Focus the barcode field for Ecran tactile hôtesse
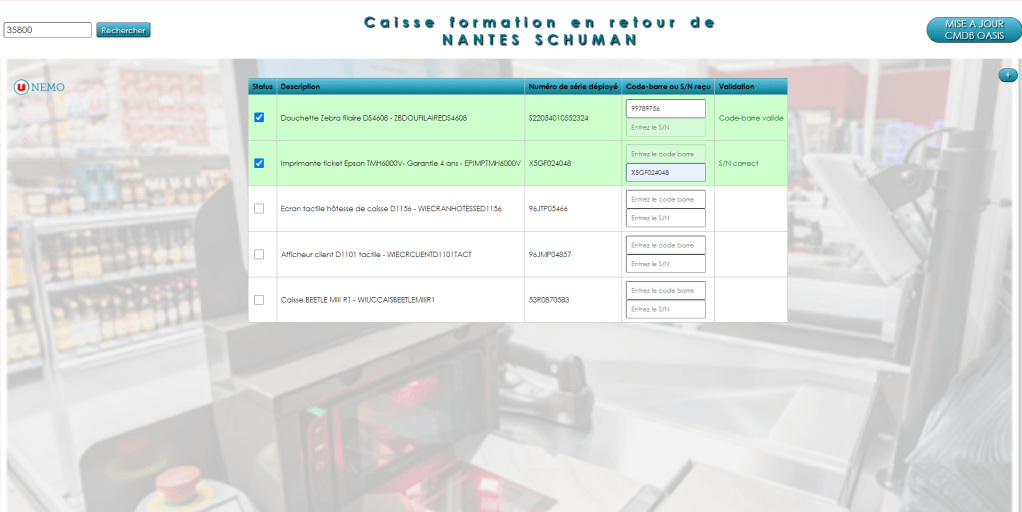Image resolution: width=1022 pixels, height=512 pixels. point(665,199)
